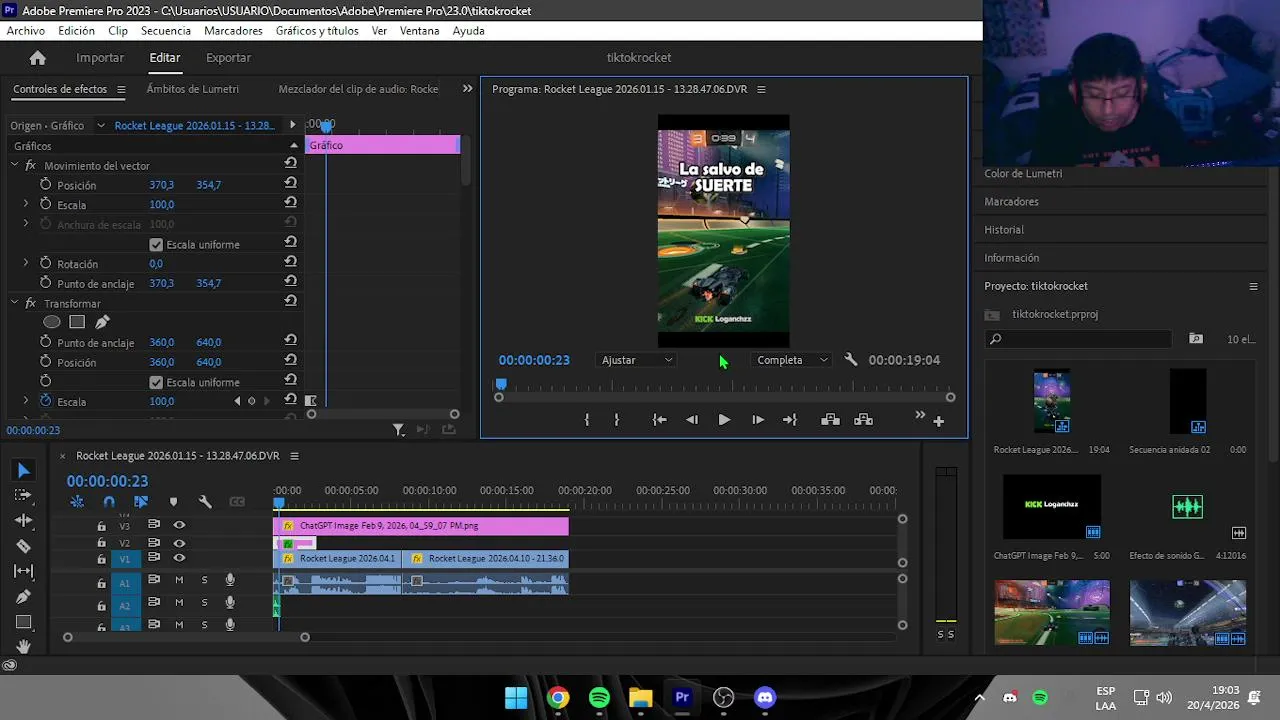Select the Razor tool
The height and width of the screenshot is (720, 1280).
(24, 546)
